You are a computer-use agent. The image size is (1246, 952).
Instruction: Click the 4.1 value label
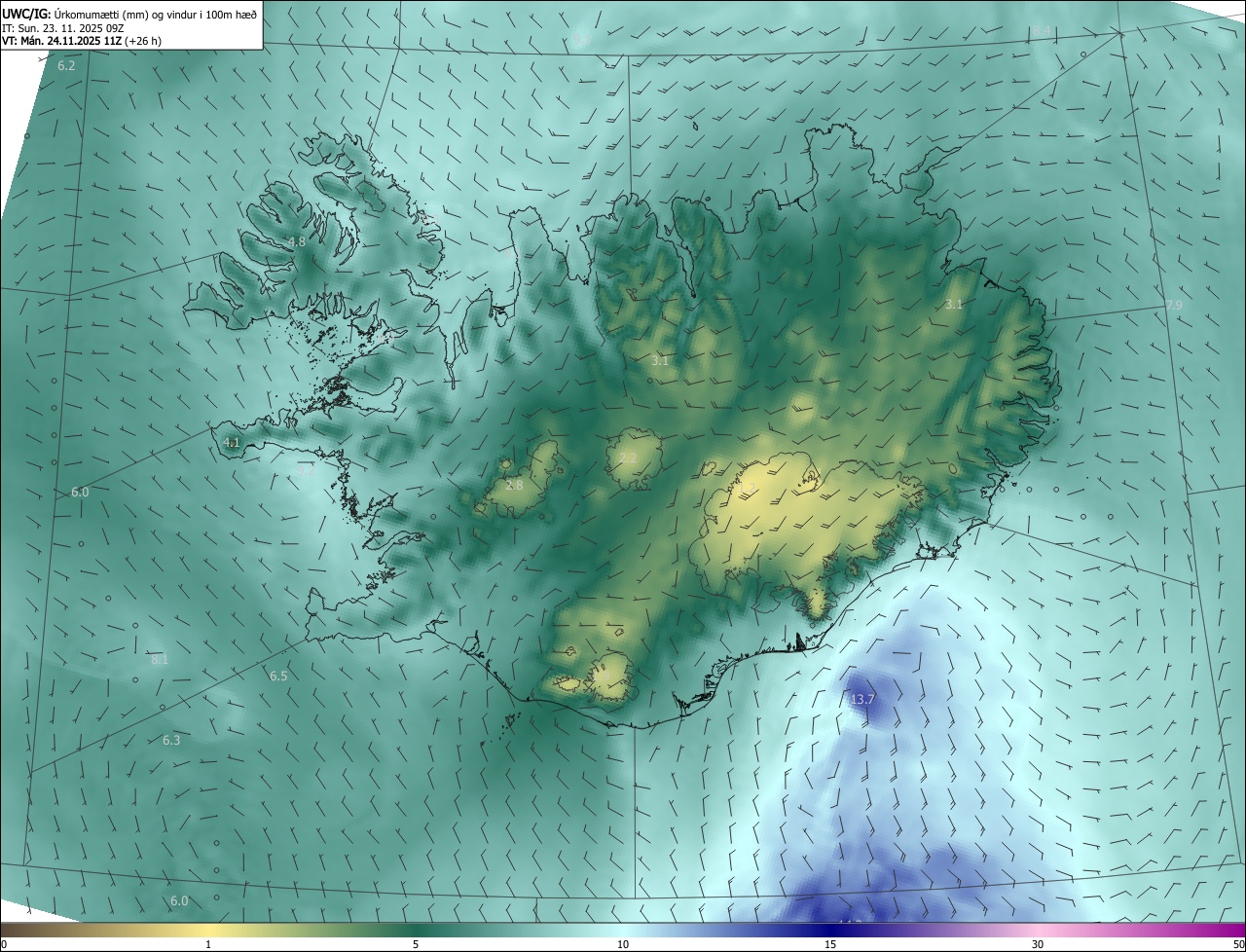coord(232,442)
